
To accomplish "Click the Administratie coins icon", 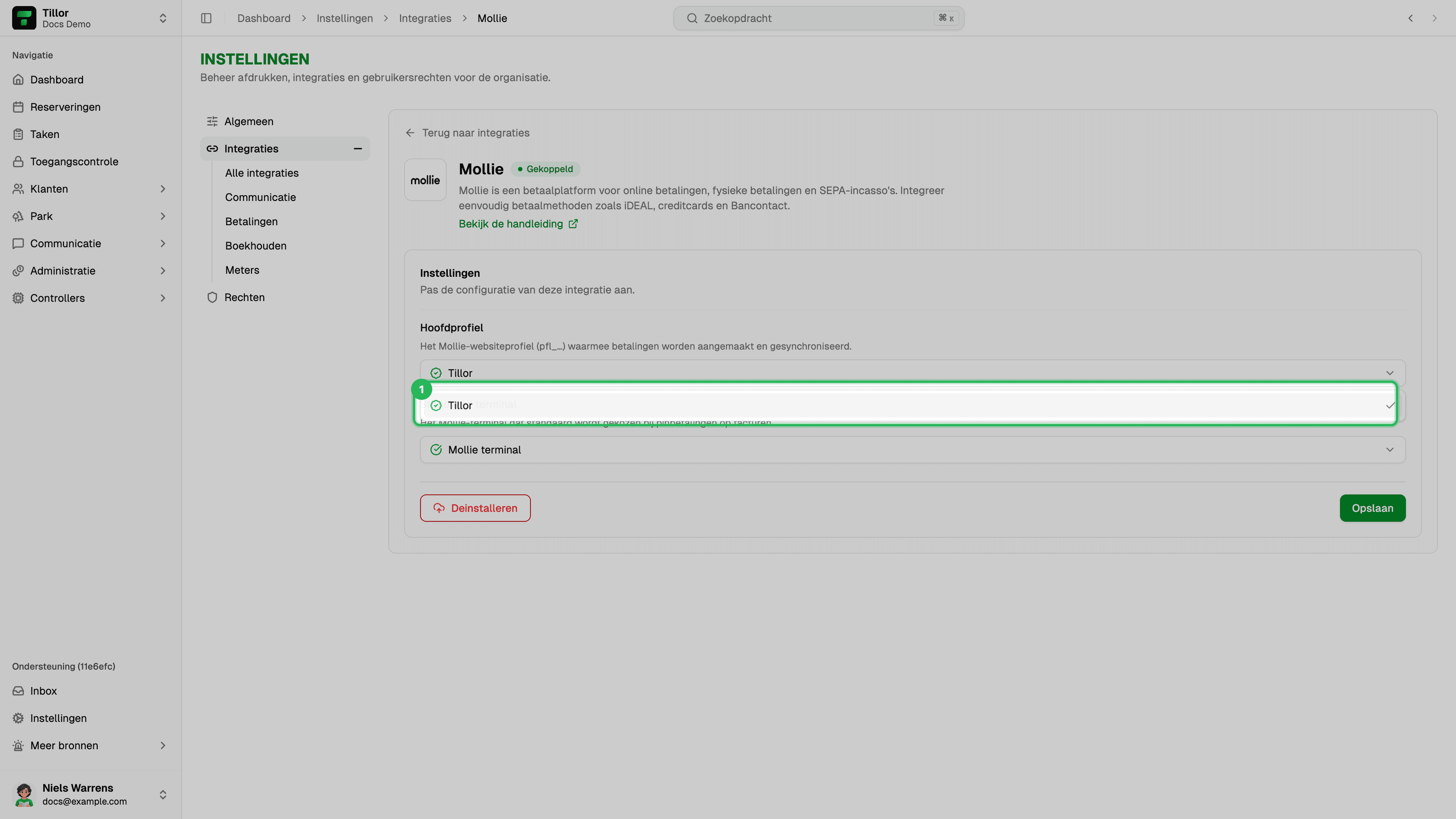I will [18, 271].
